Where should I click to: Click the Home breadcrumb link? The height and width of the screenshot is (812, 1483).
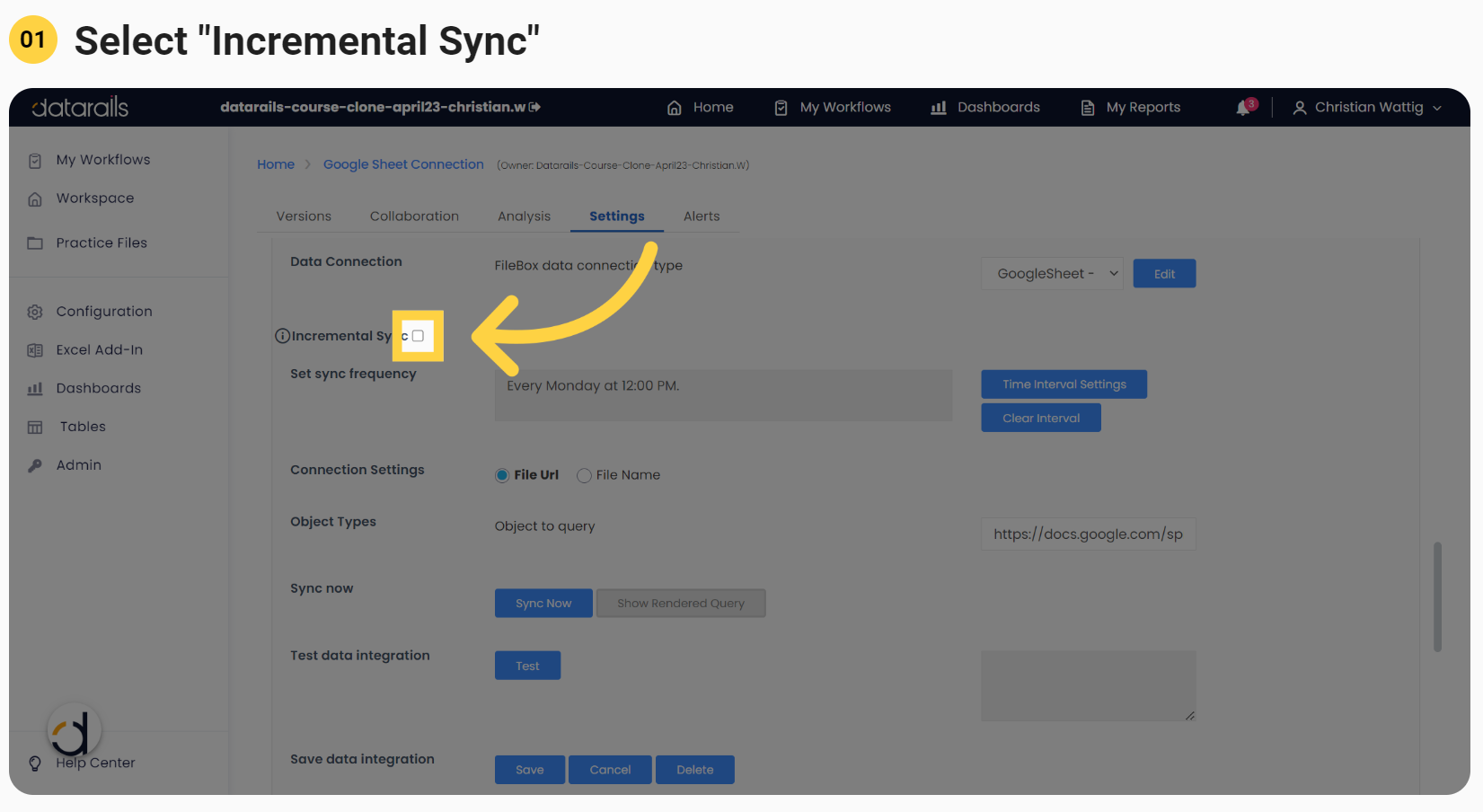[276, 164]
